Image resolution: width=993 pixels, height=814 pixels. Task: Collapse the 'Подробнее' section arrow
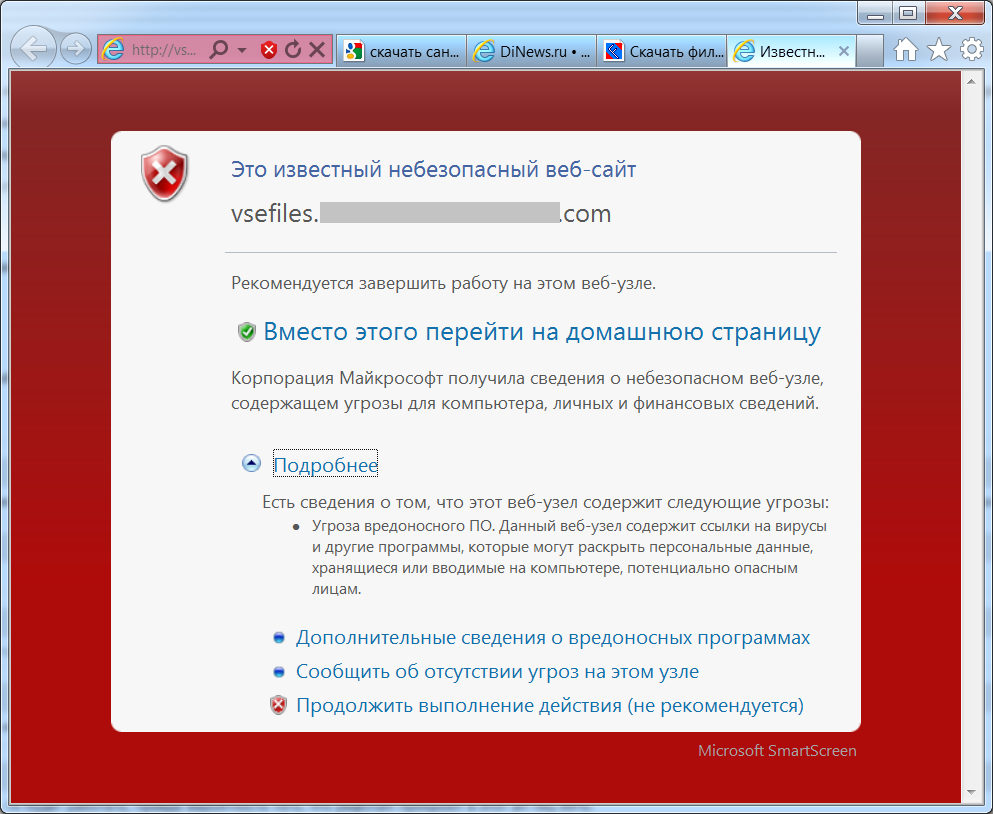251,463
